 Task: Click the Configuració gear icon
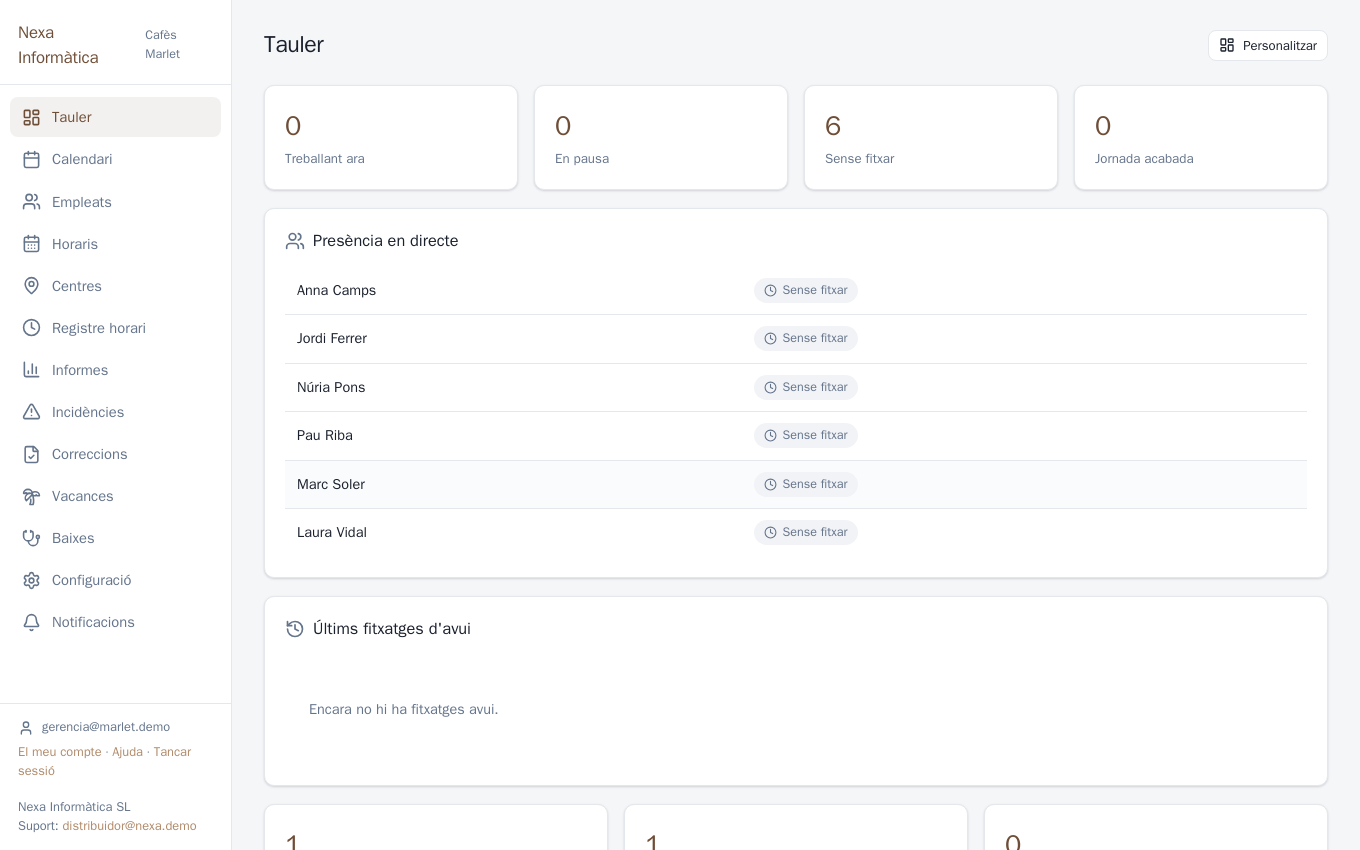point(32,580)
